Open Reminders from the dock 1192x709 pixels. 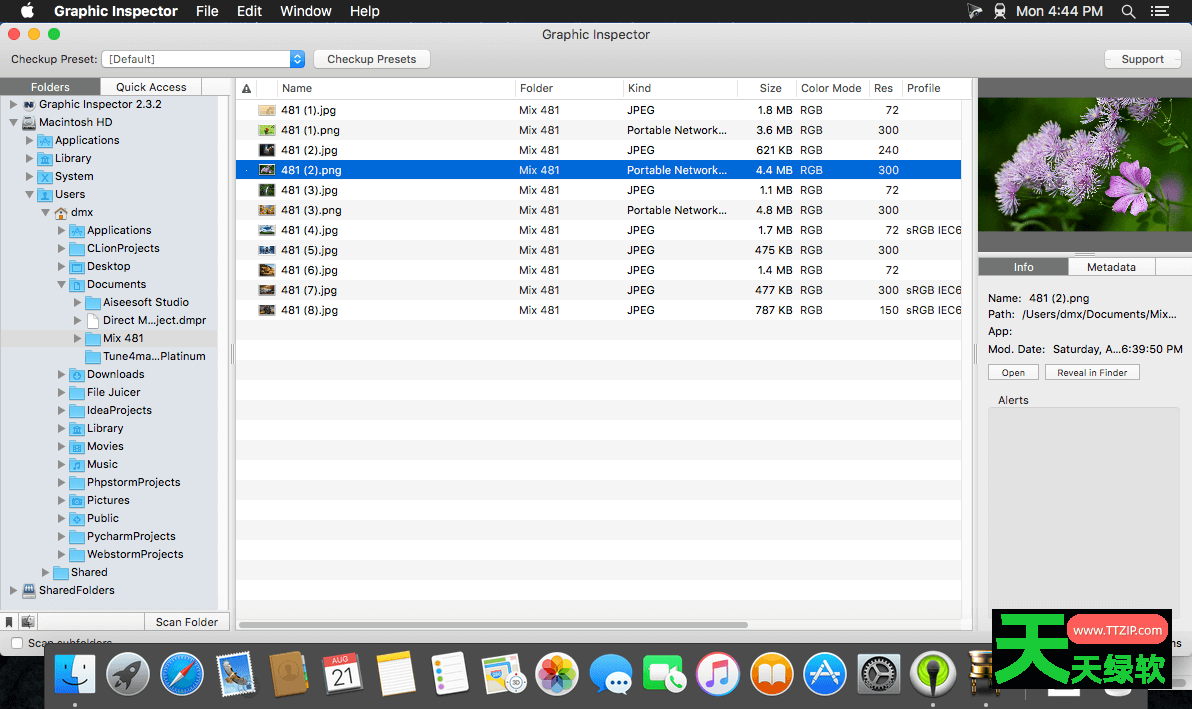tap(449, 674)
